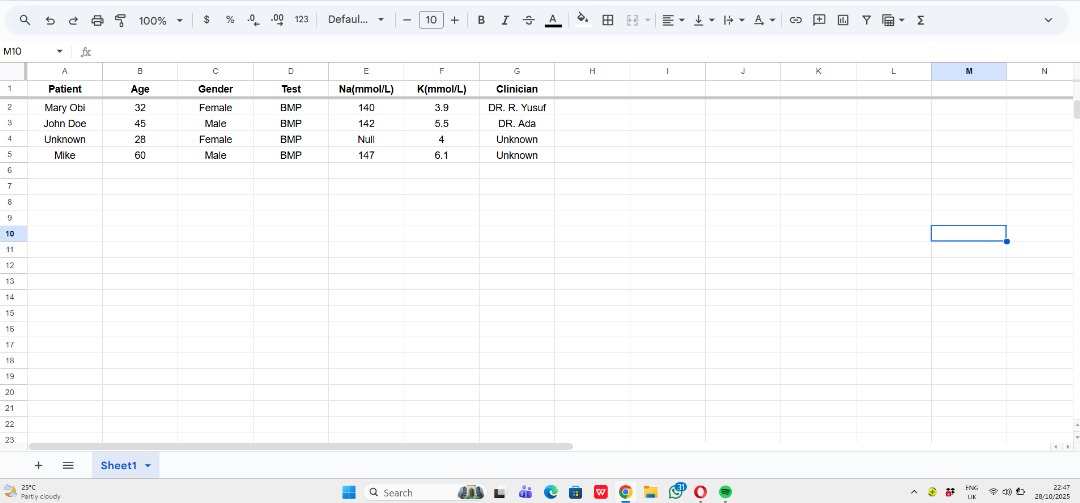Screen dimensions: 1080x503
Task: Open the Windows Start menu
Action: coord(349,492)
